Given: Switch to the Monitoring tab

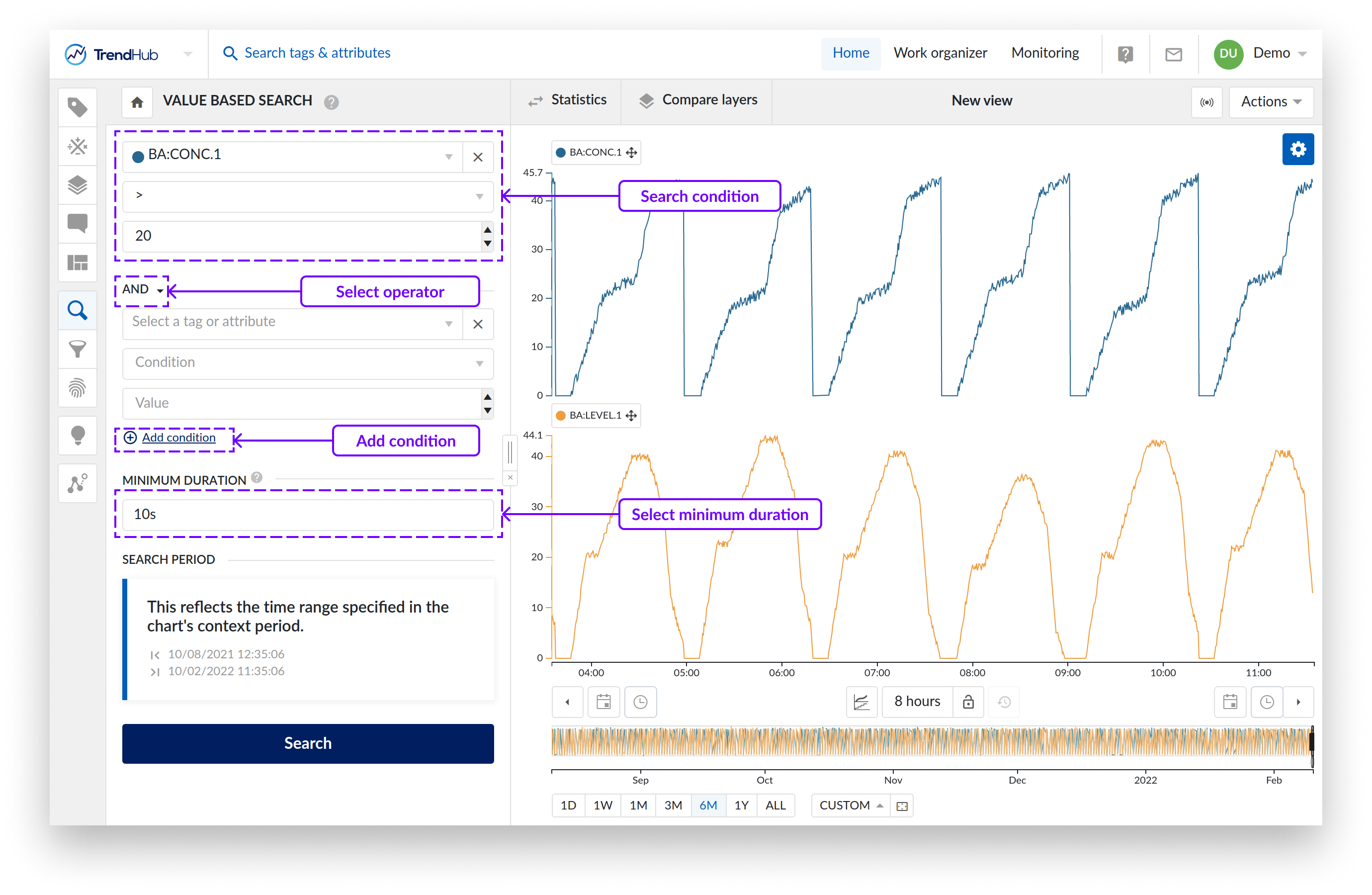Looking at the screenshot, I should 1044,53.
